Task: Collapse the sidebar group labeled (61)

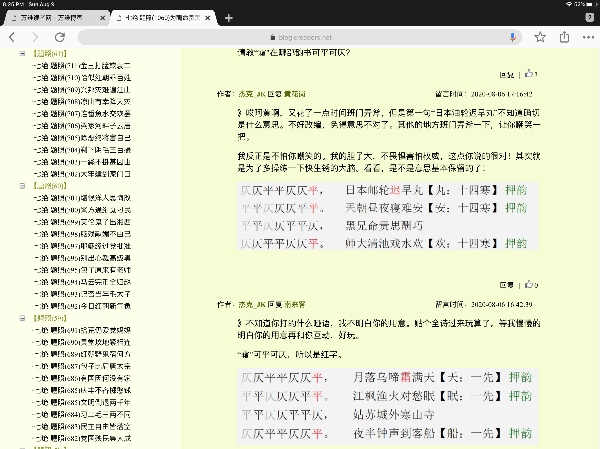Action: pyautogui.click(x=22, y=54)
